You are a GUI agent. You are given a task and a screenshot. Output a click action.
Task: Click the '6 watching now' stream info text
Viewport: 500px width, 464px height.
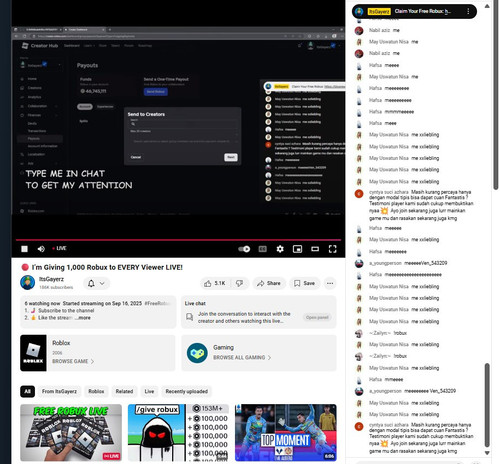(x=42, y=303)
